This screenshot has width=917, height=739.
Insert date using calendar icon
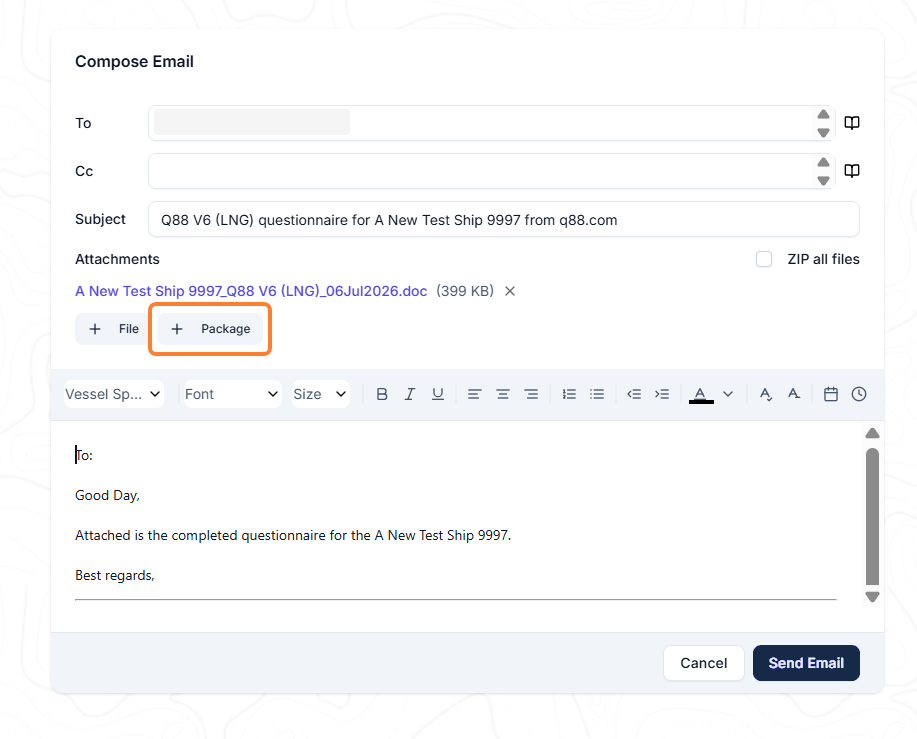(830, 394)
